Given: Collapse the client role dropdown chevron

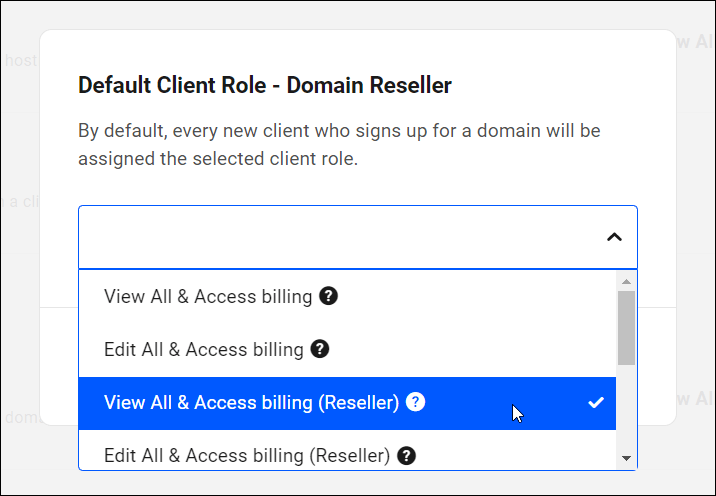Looking at the screenshot, I should pyautogui.click(x=614, y=237).
